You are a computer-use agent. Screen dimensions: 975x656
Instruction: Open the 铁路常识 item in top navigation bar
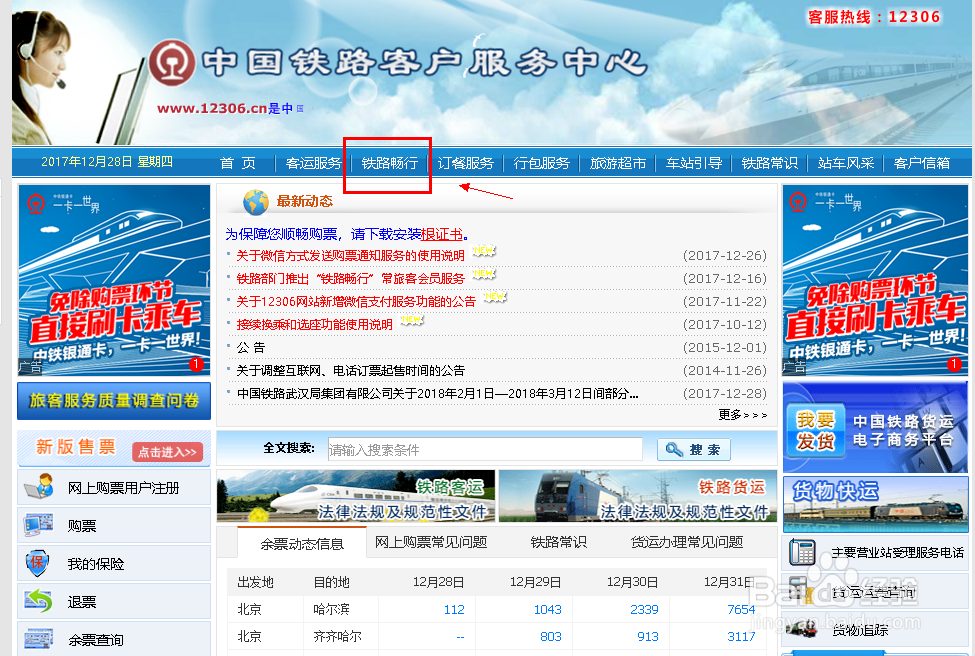[x=769, y=163]
